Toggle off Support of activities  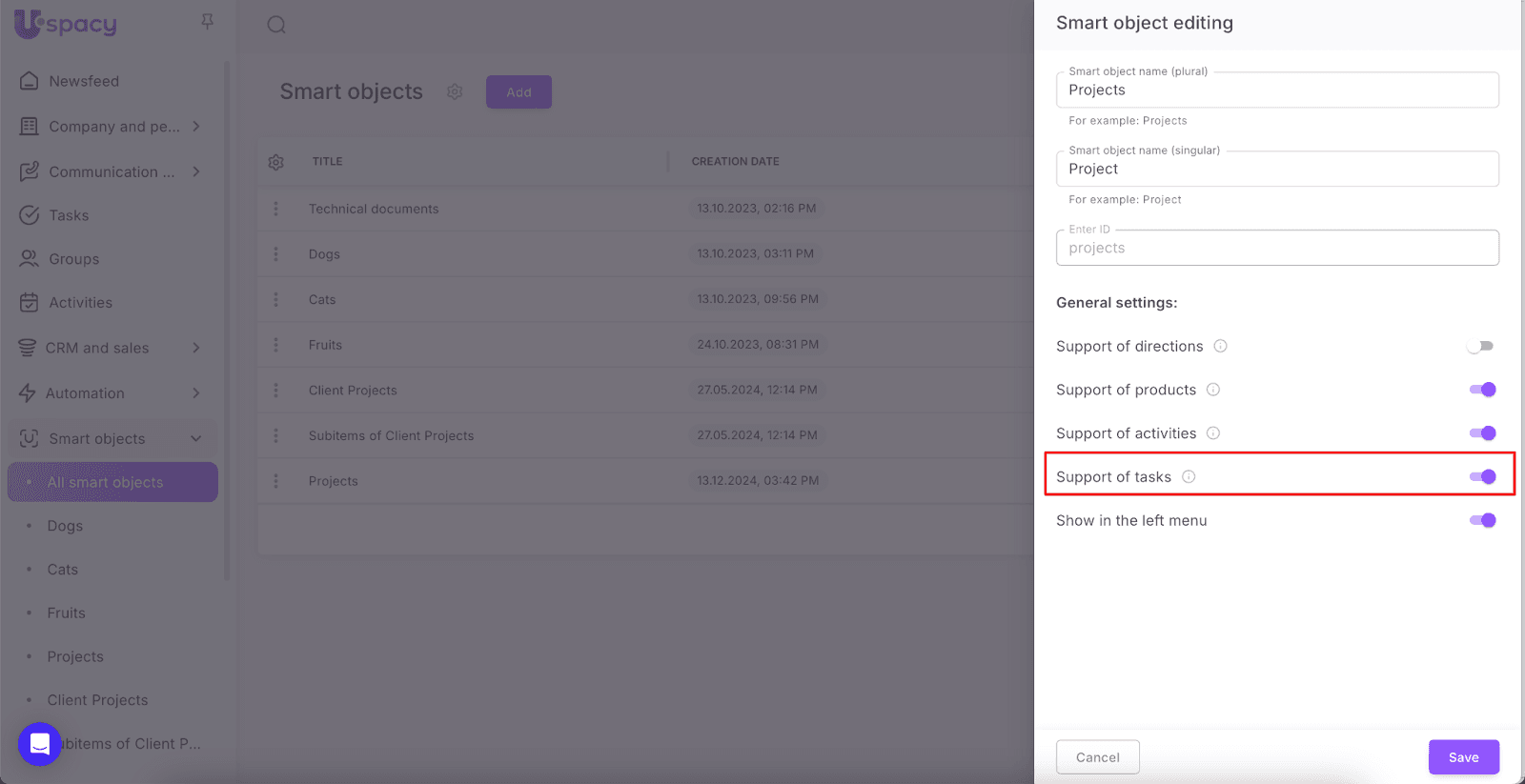[x=1482, y=433]
